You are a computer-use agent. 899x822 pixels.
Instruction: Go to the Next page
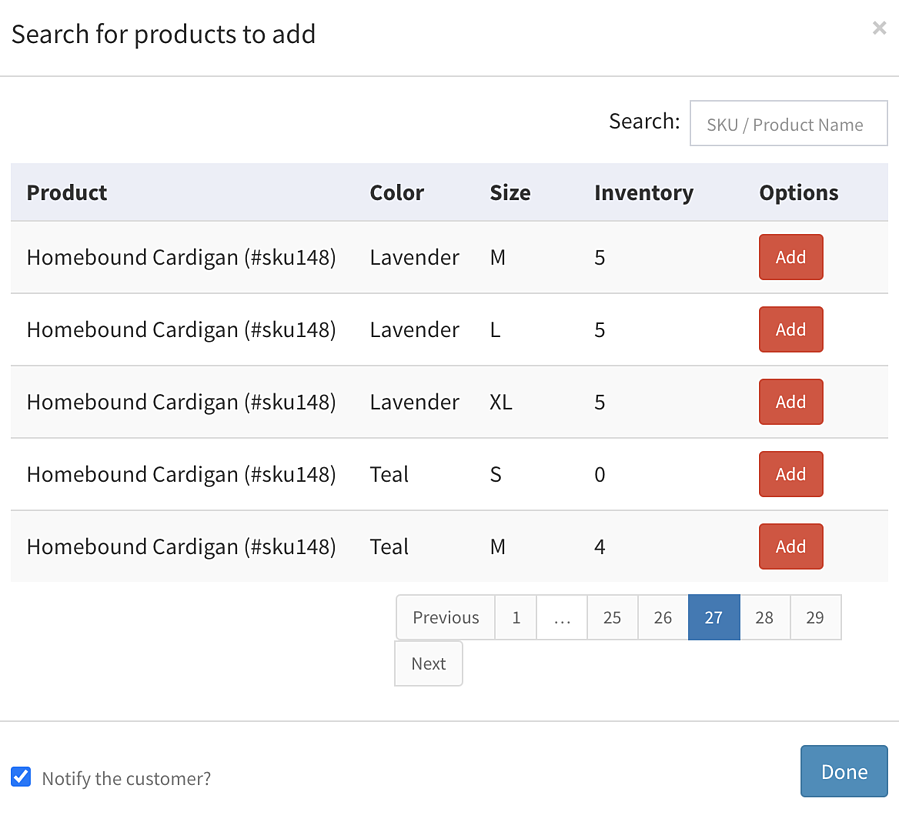tap(428, 663)
